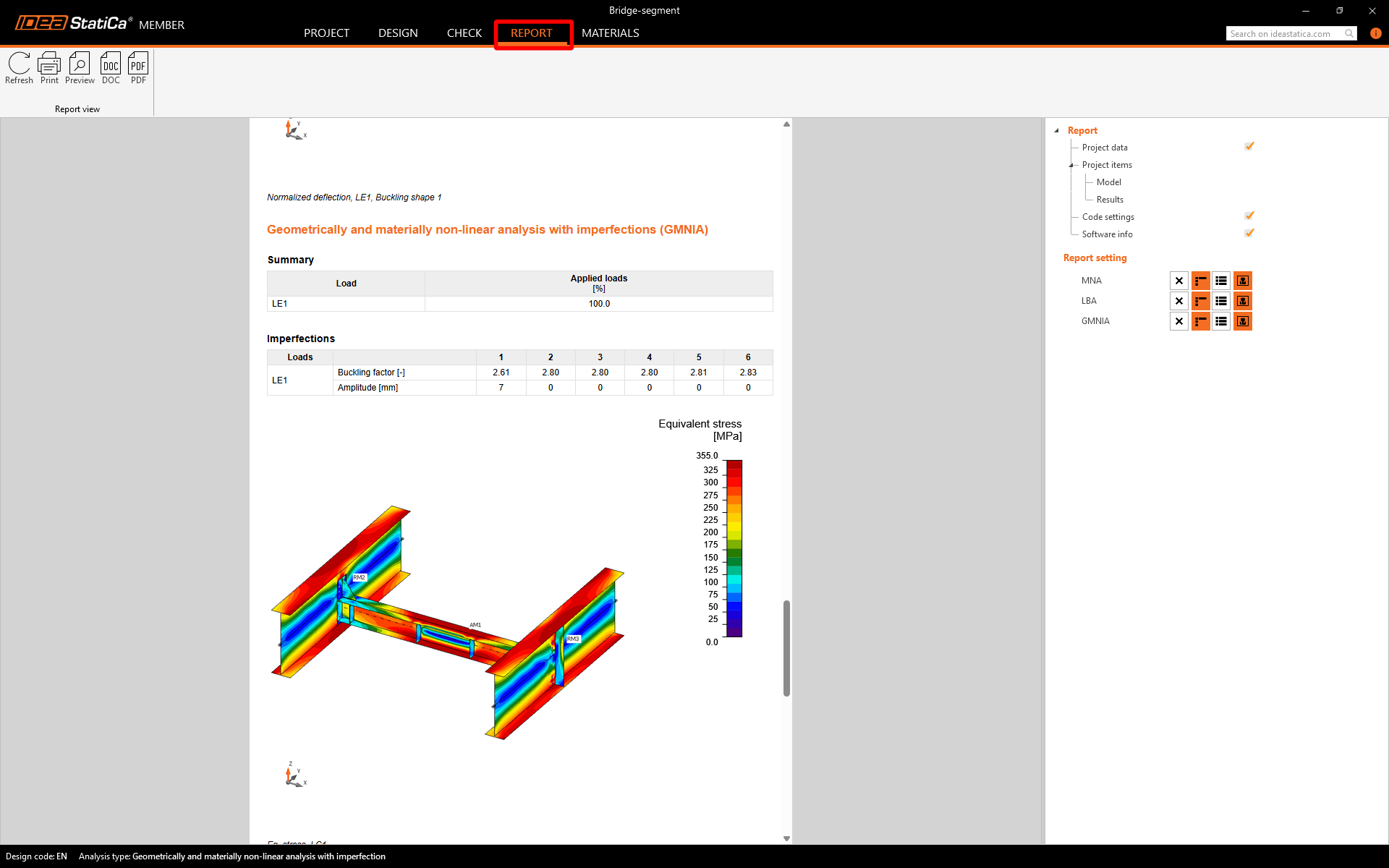Screen dimensions: 1389x868
Task: Collapse the Project items tree node
Action: click(1071, 165)
